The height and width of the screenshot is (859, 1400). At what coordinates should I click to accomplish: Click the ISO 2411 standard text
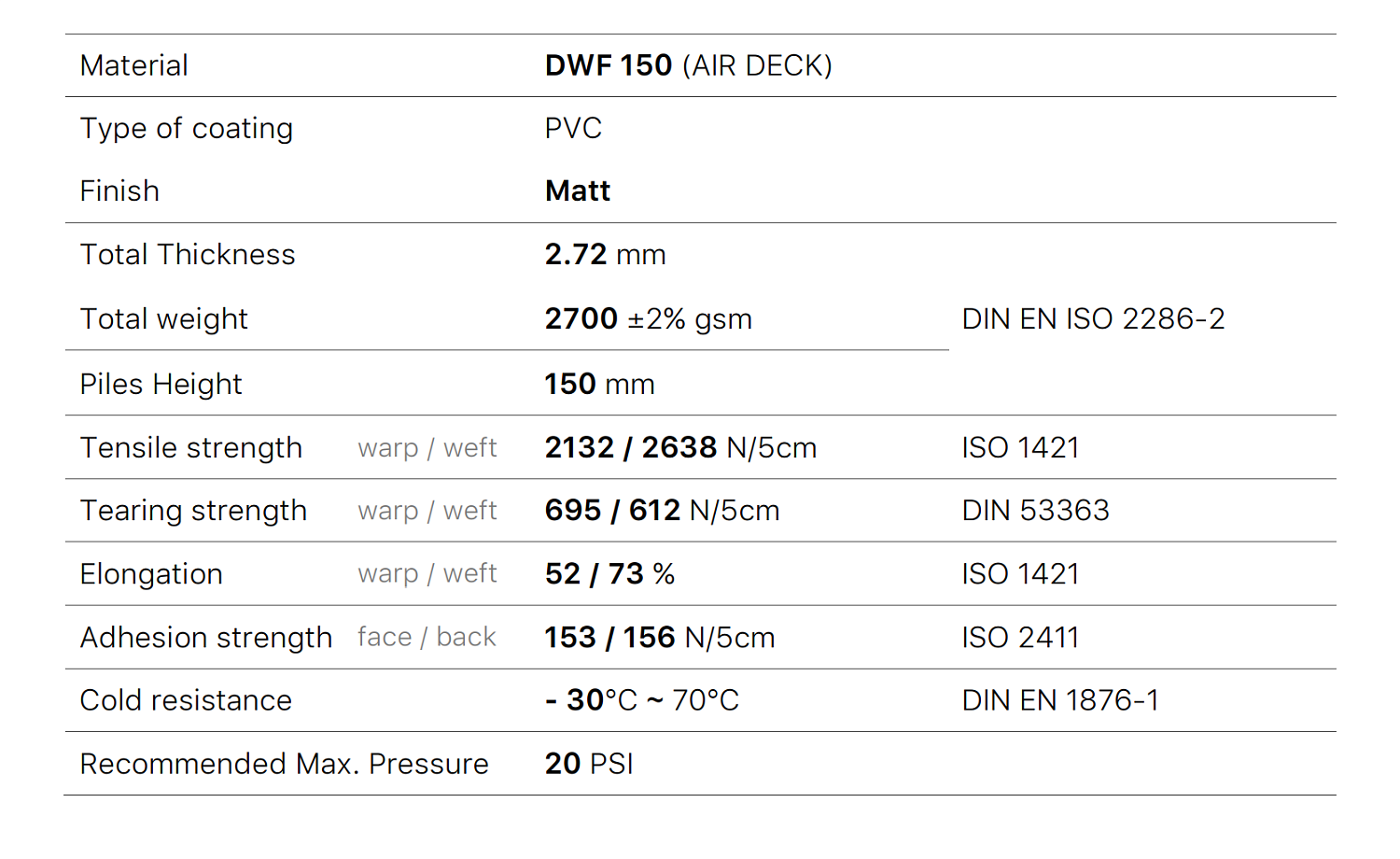[1020, 638]
